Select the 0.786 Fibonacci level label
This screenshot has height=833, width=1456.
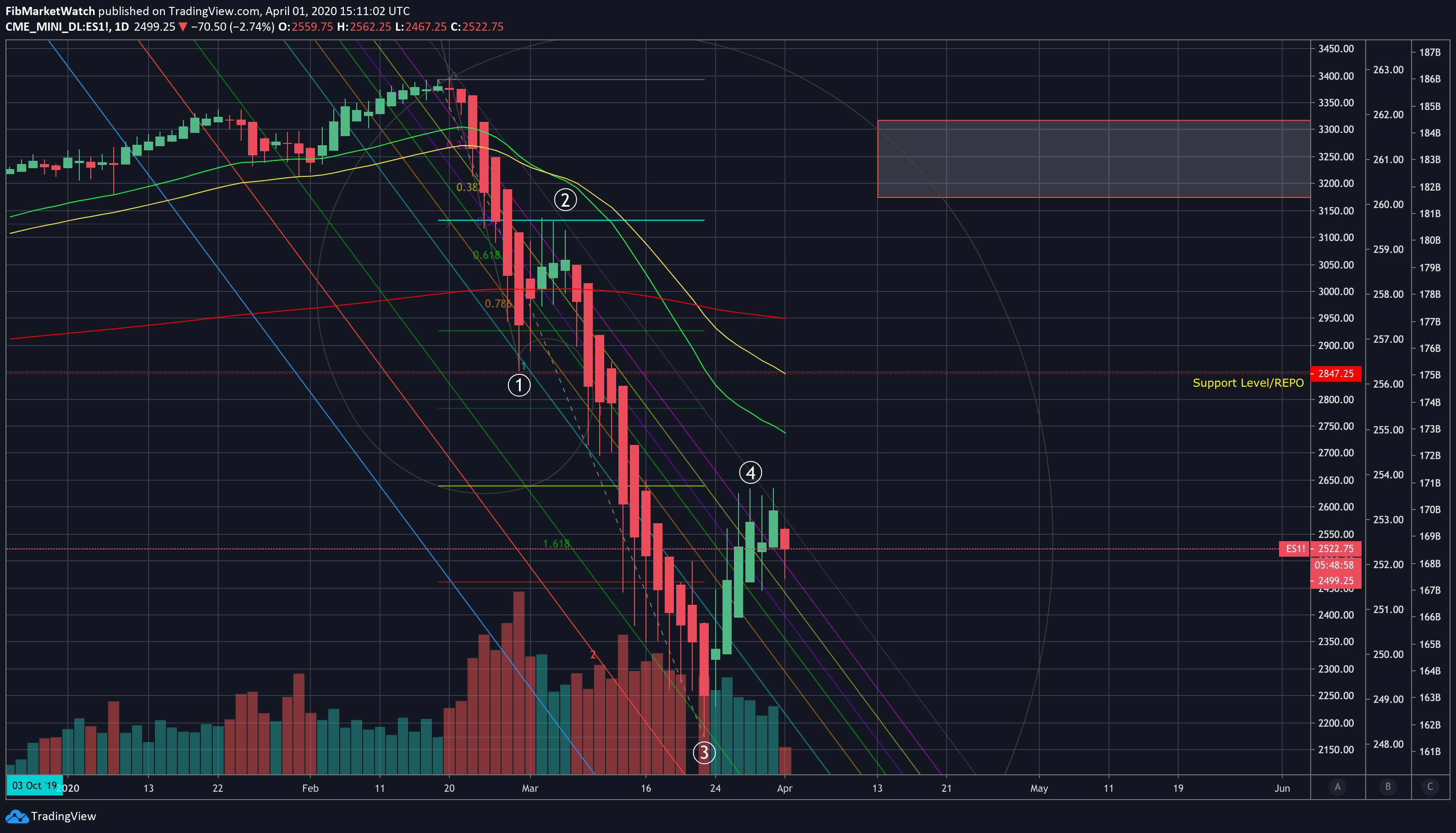(498, 303)
